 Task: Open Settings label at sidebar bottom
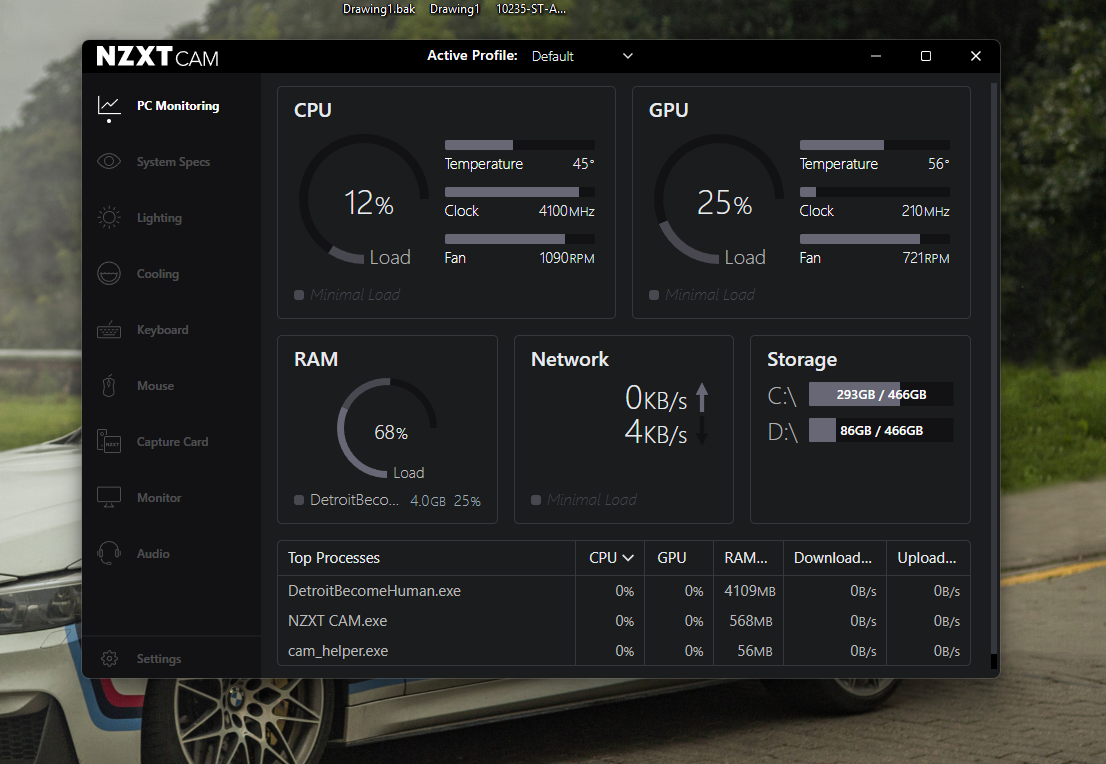[159, 658]
